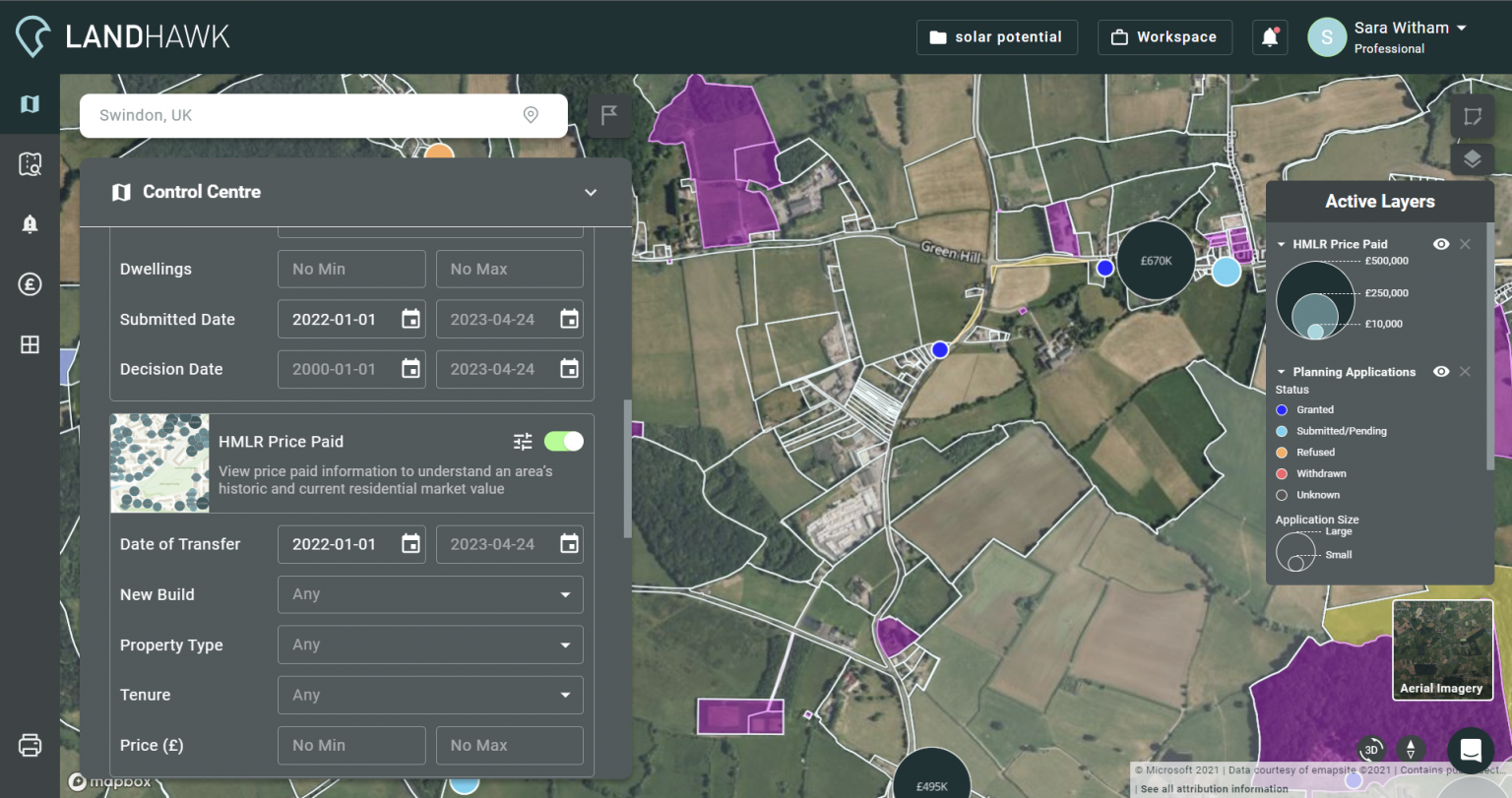Open the map view from the sidebar
Image resolution: width=1512 pixels, height=798 pixels.
tap(30, 103)
